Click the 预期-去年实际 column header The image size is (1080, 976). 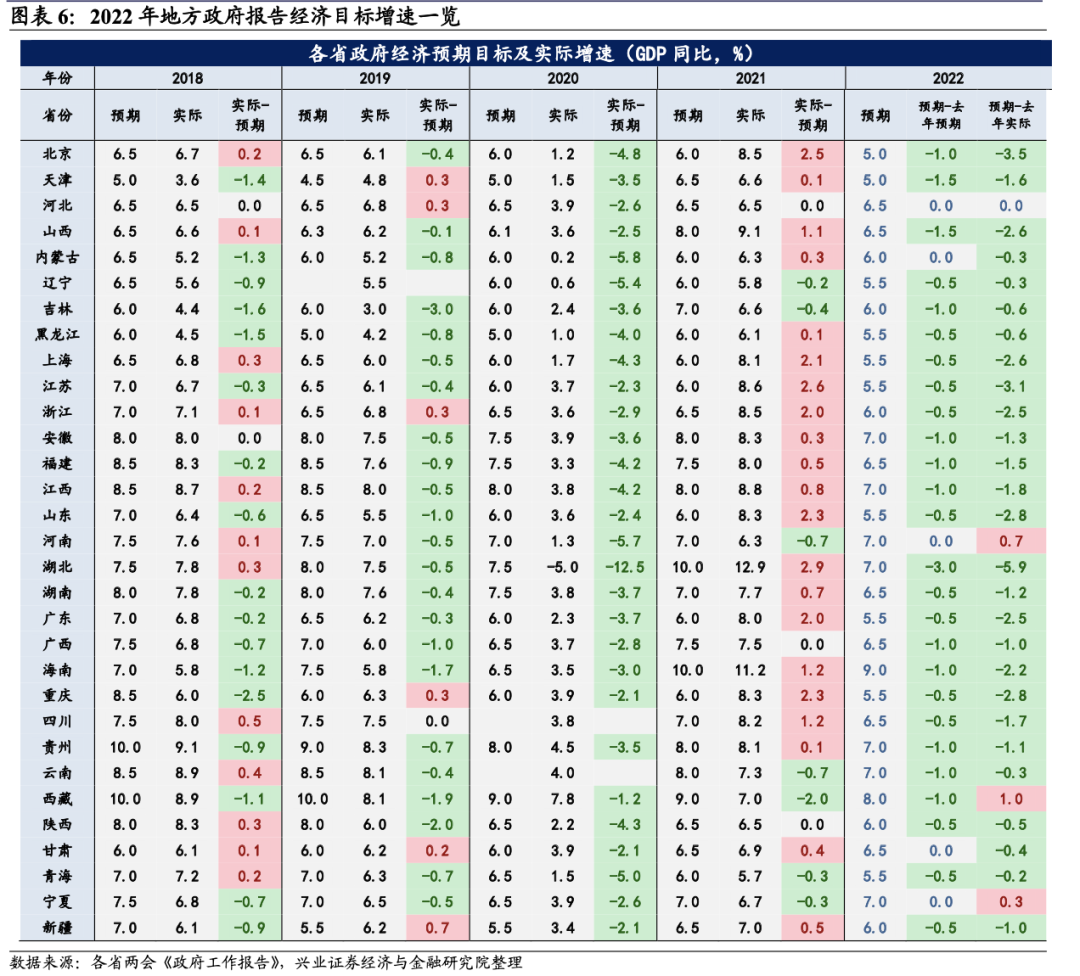(x=1012, y=116)
